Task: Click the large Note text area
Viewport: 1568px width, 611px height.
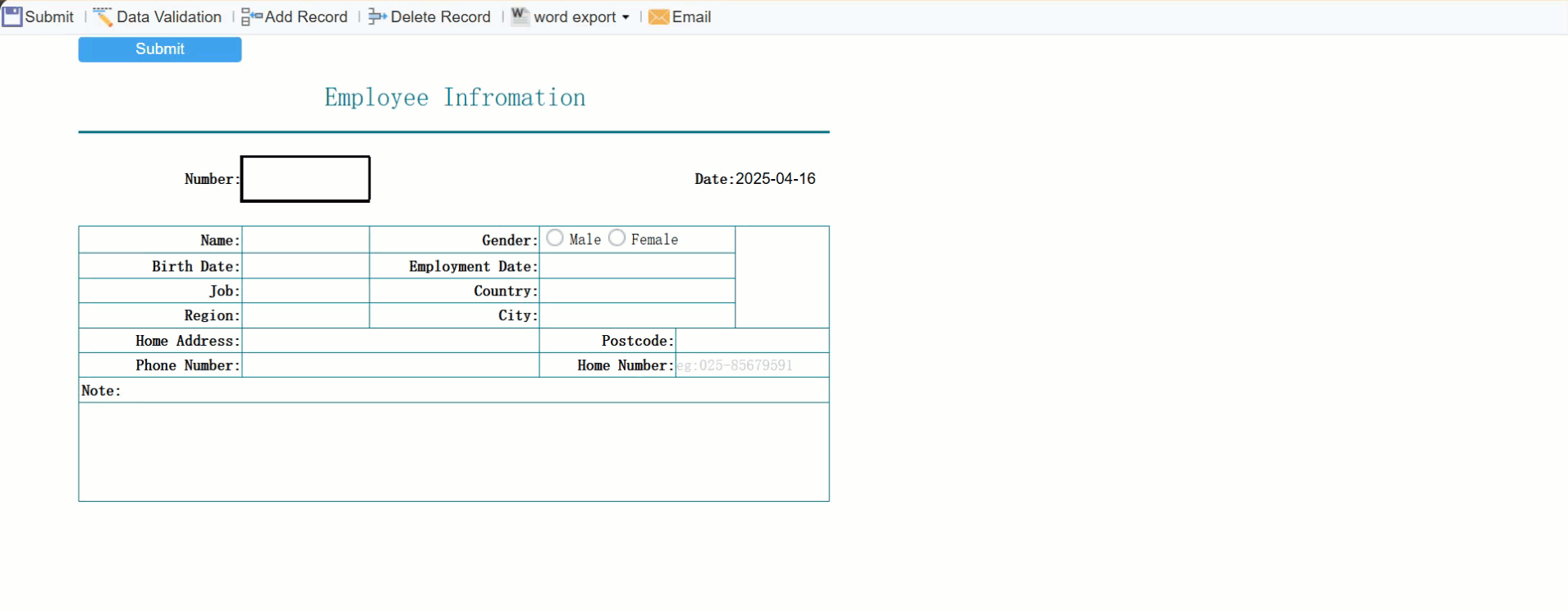Action: (x=454, y=452)
